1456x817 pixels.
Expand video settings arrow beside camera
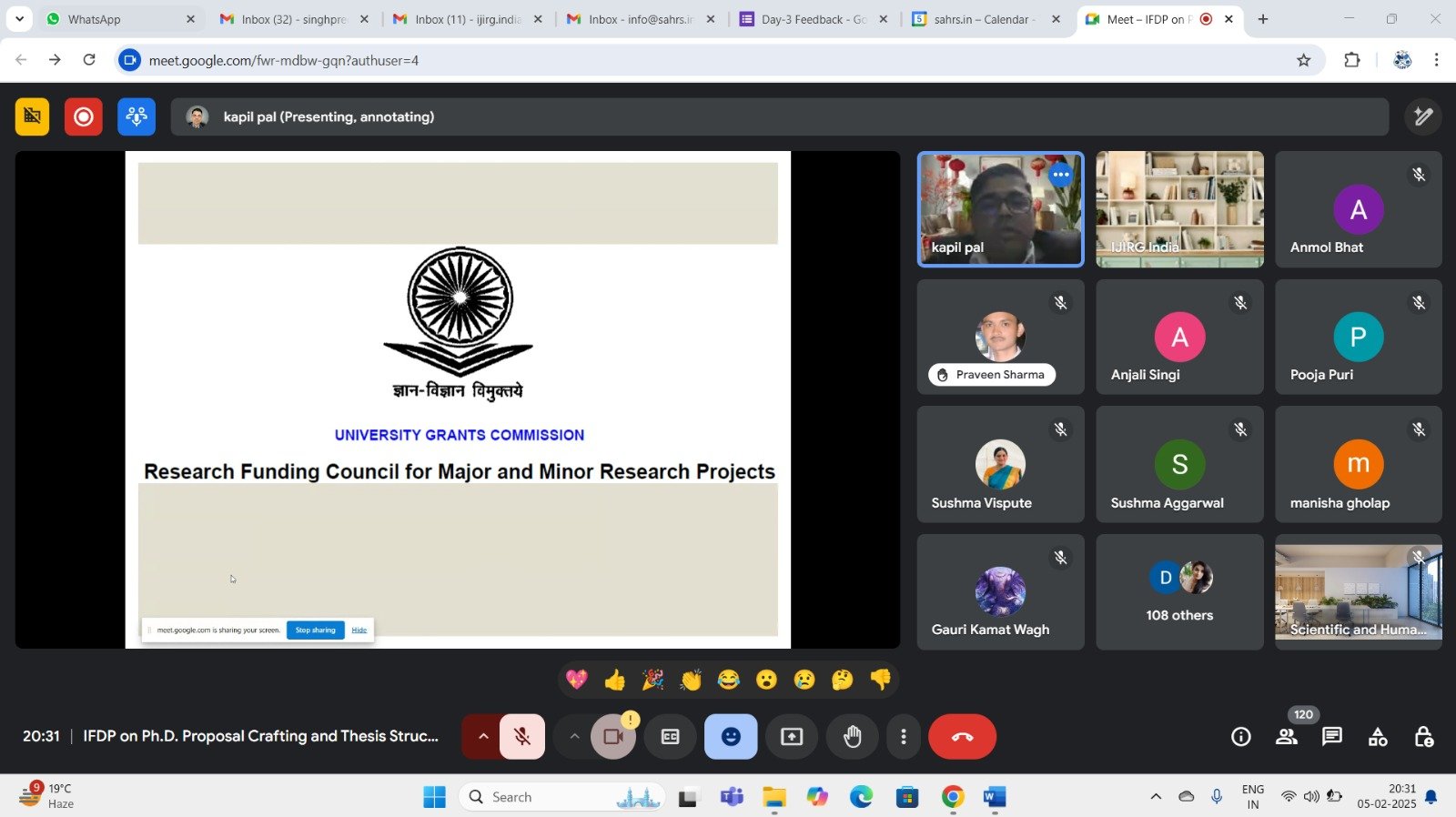coord(574,737)
